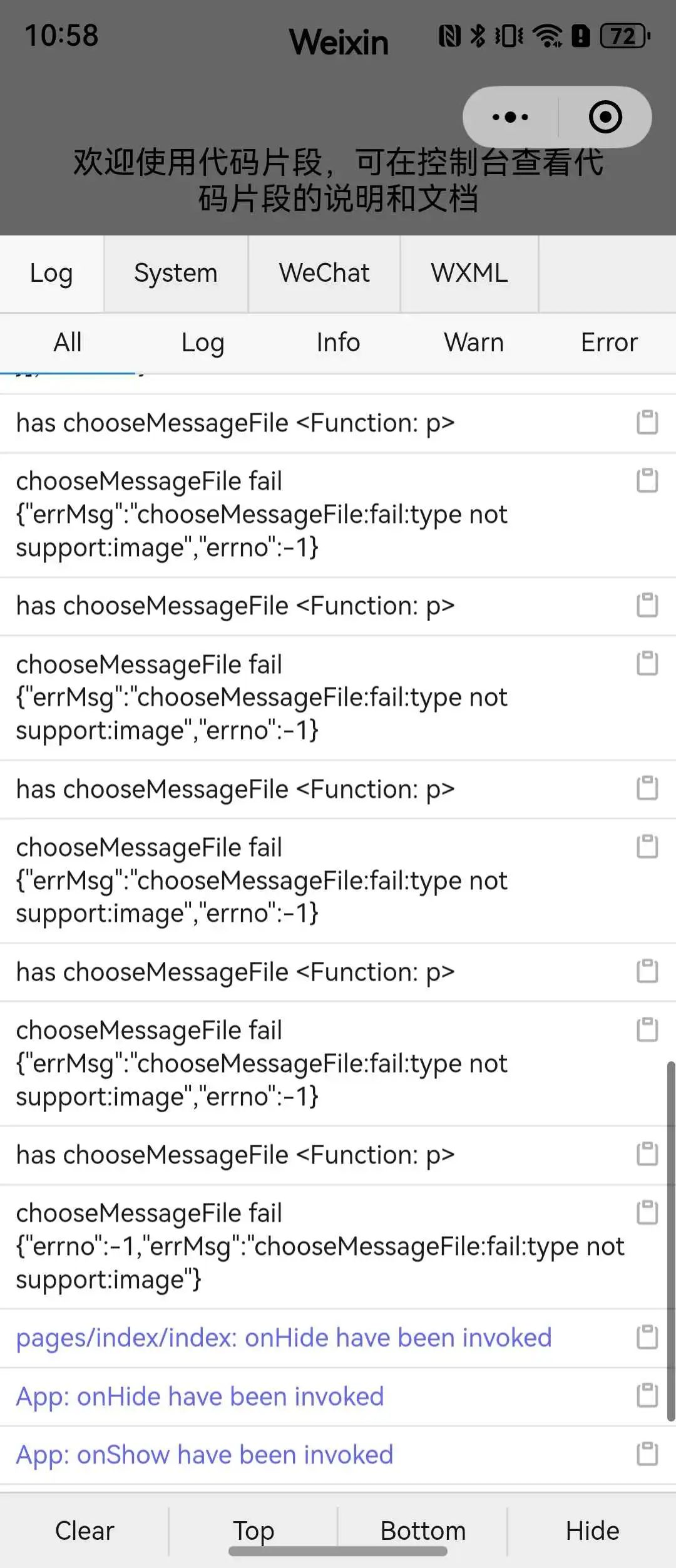Show only Info messages

(x=338, y=343)
